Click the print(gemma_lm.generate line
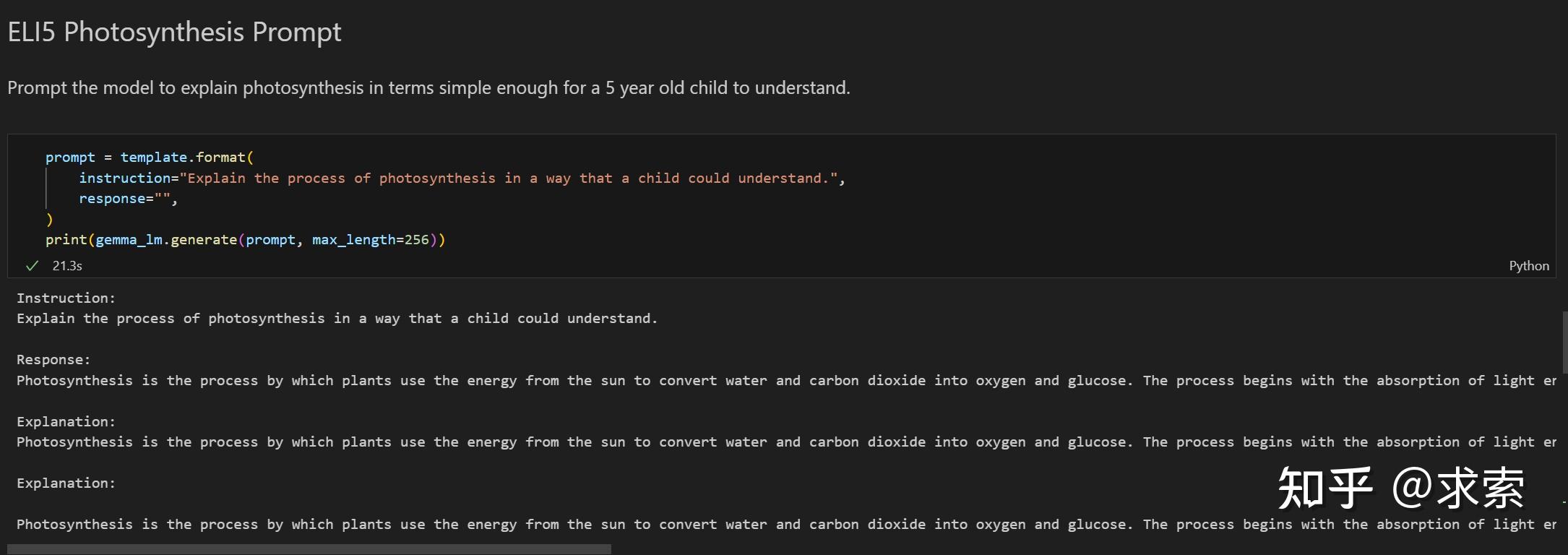This screenshot has height=555, width=1568. pyautogui.click(x=246, y=240)
